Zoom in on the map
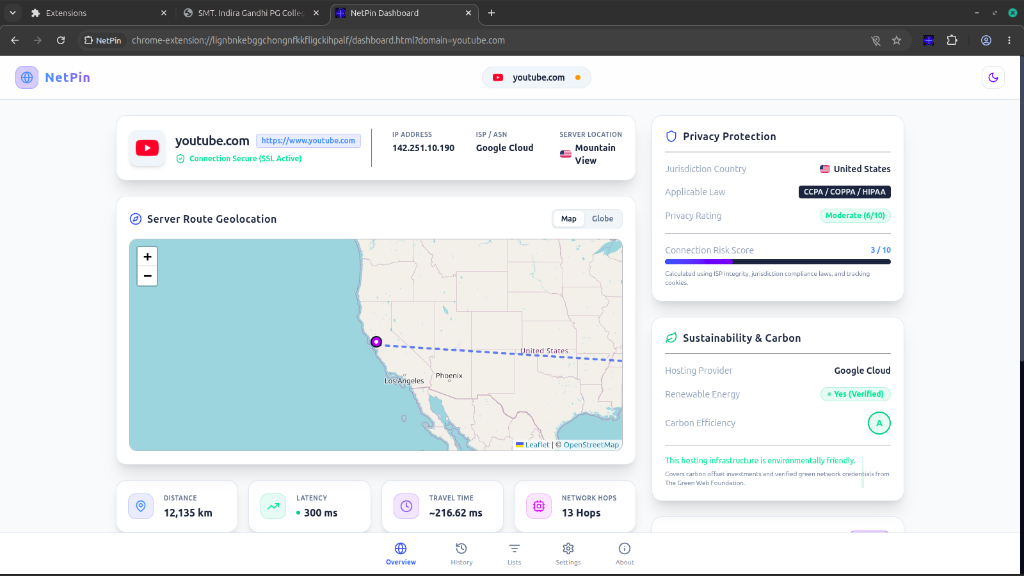Image resolution: width=1024 pixels, height=576 pixels. point(148,257)
